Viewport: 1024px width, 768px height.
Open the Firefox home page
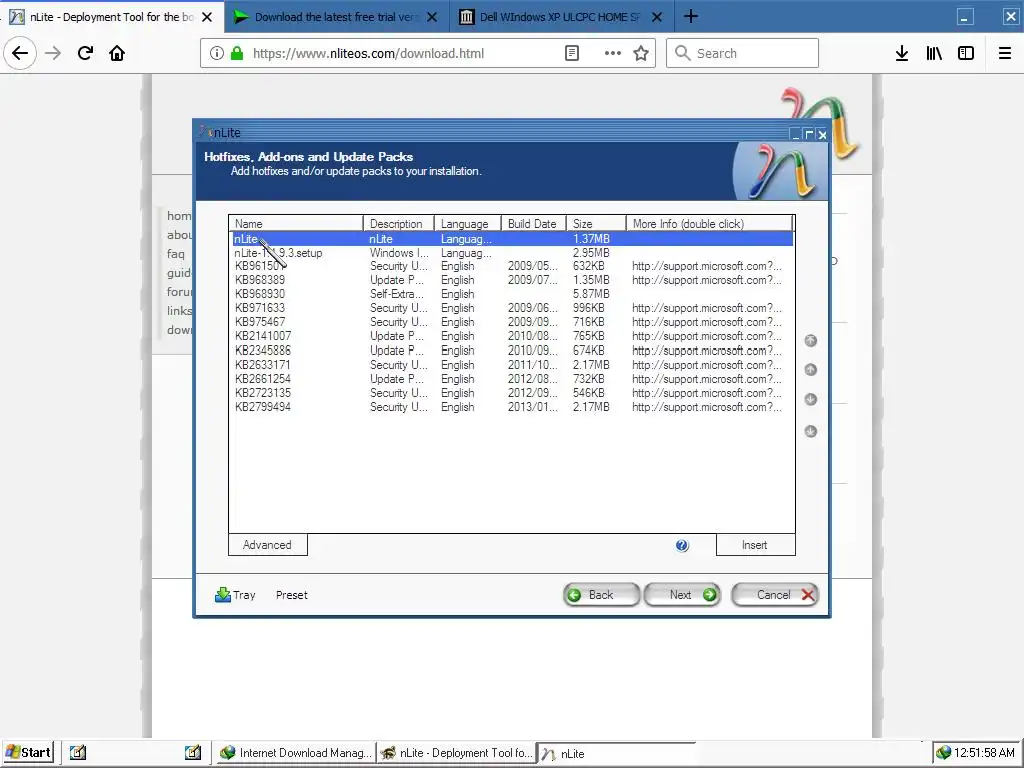tap(117, 54)
